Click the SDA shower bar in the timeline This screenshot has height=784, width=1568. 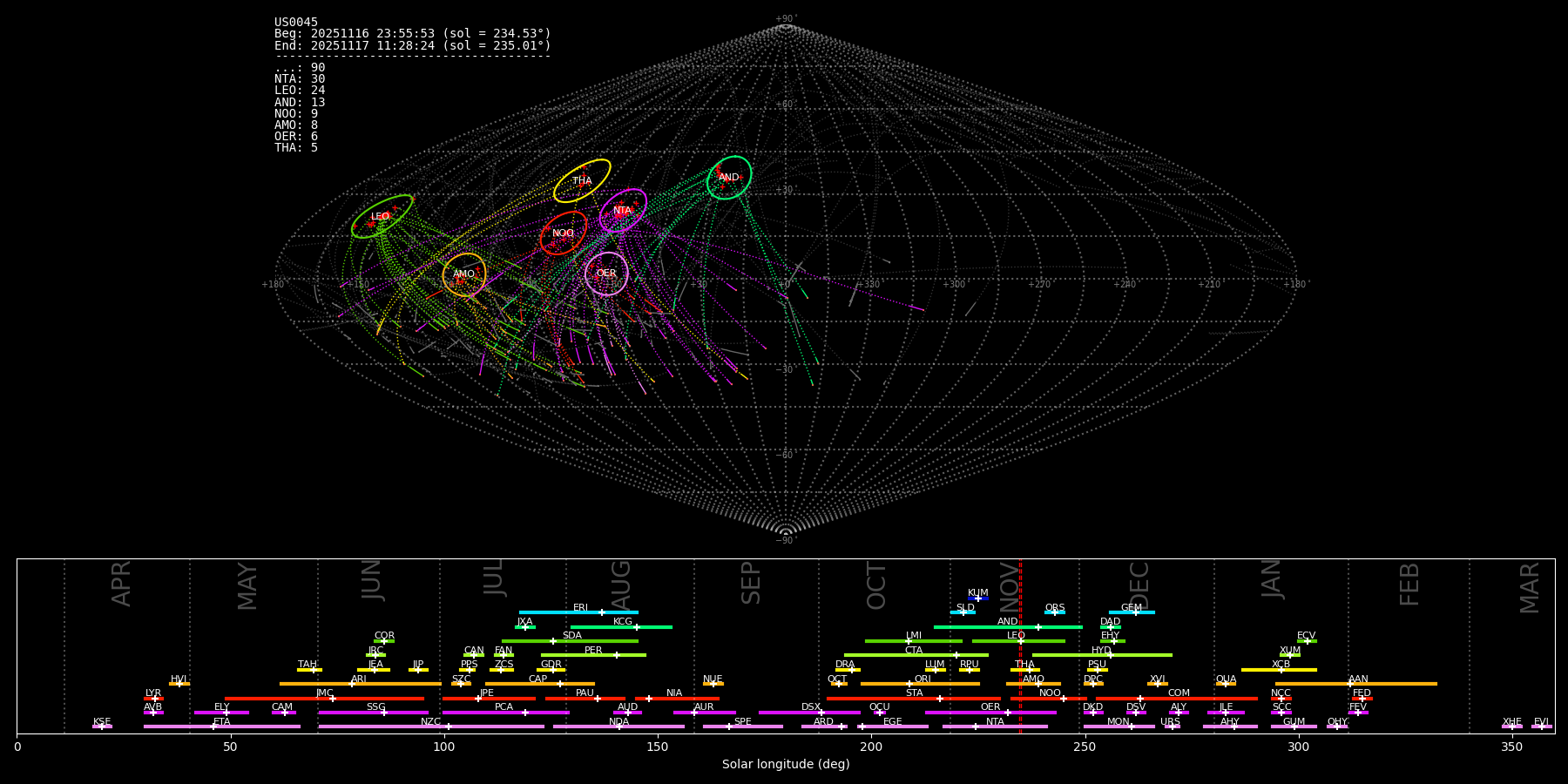570,641
